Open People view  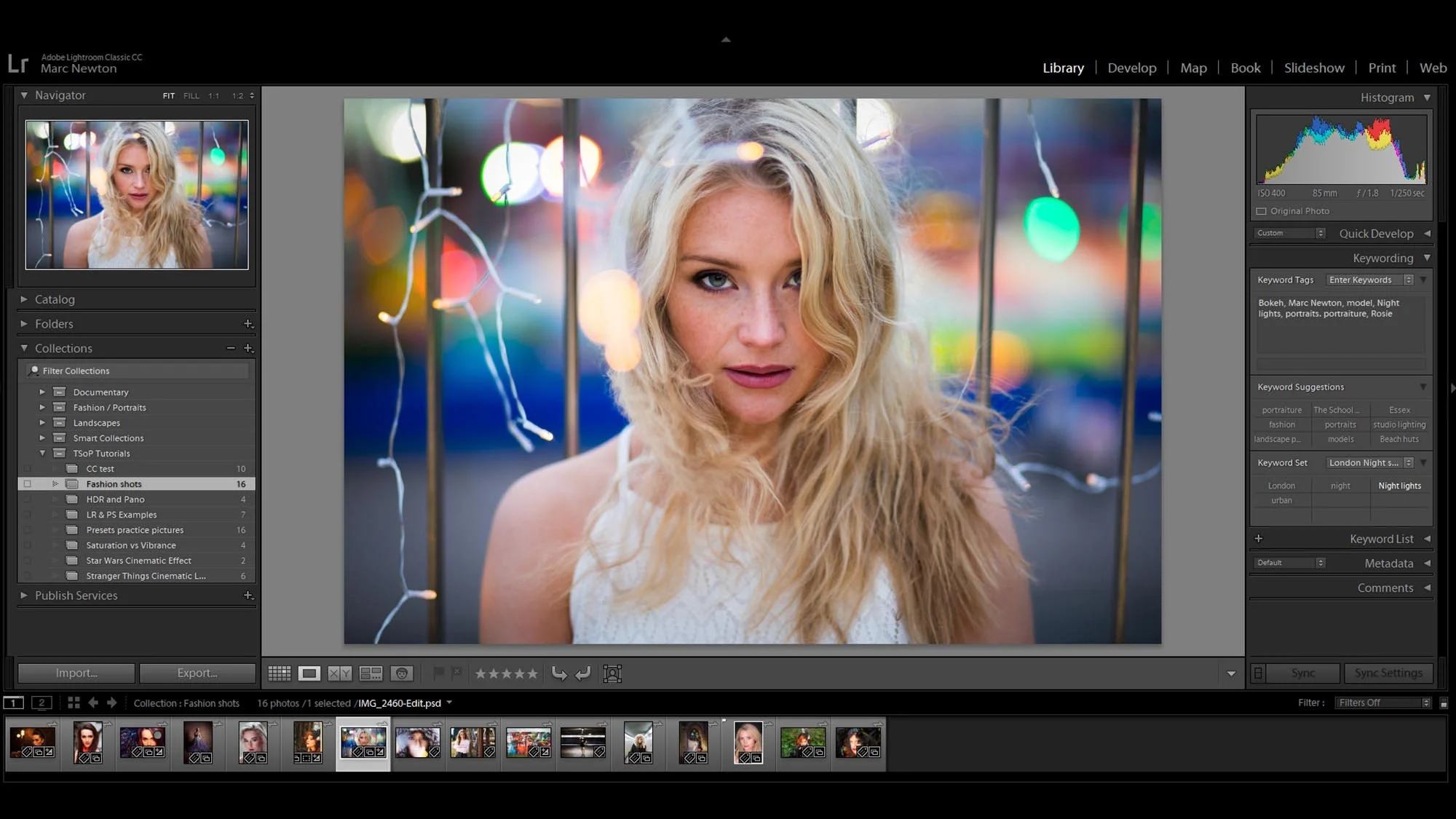pyautogui.click(x=403, y=673)
